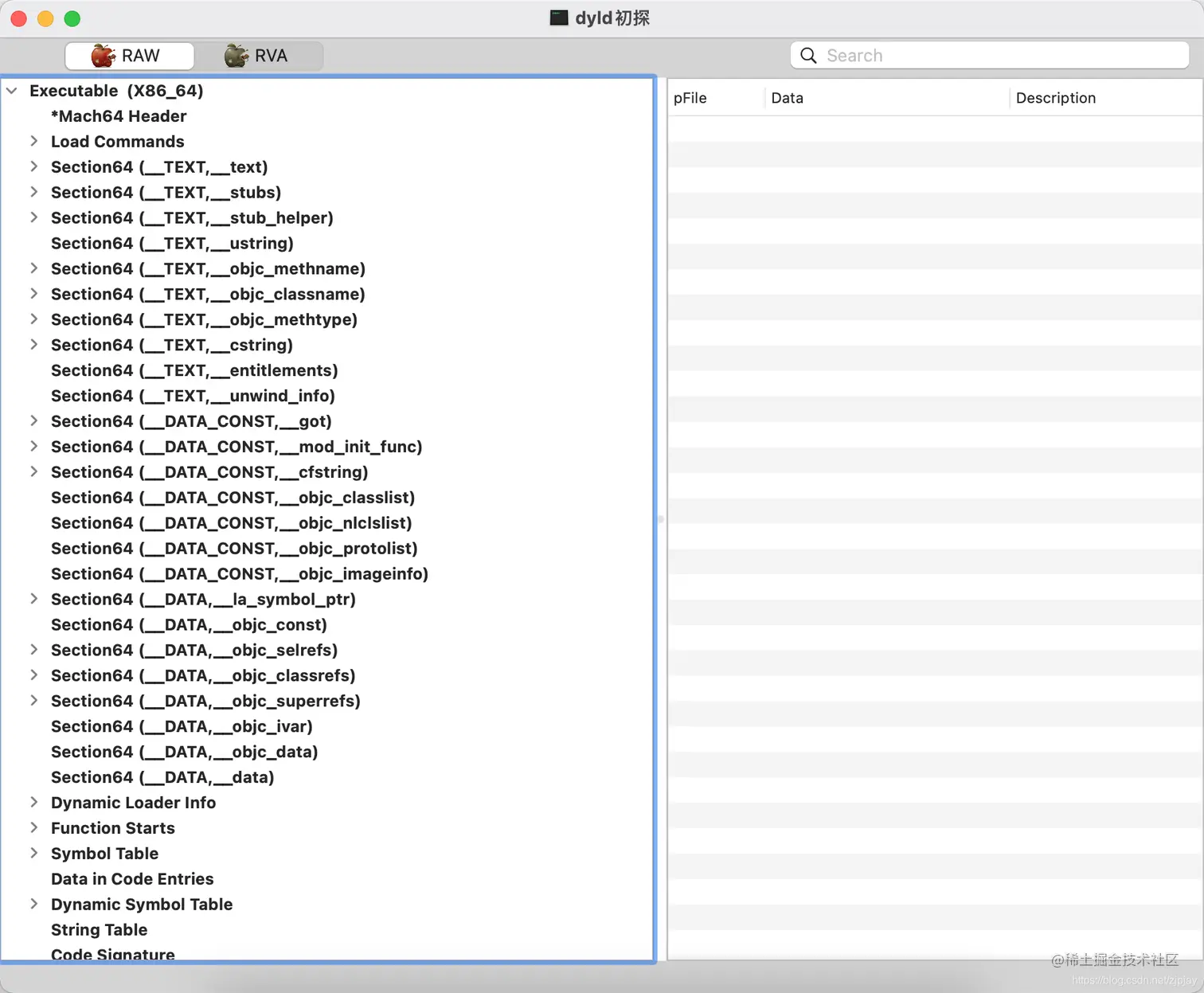Expand Section64 (__TEXT,__stubs) node
The width and height of the screenshot is (1204, 993).
click(x=33, y=192)
